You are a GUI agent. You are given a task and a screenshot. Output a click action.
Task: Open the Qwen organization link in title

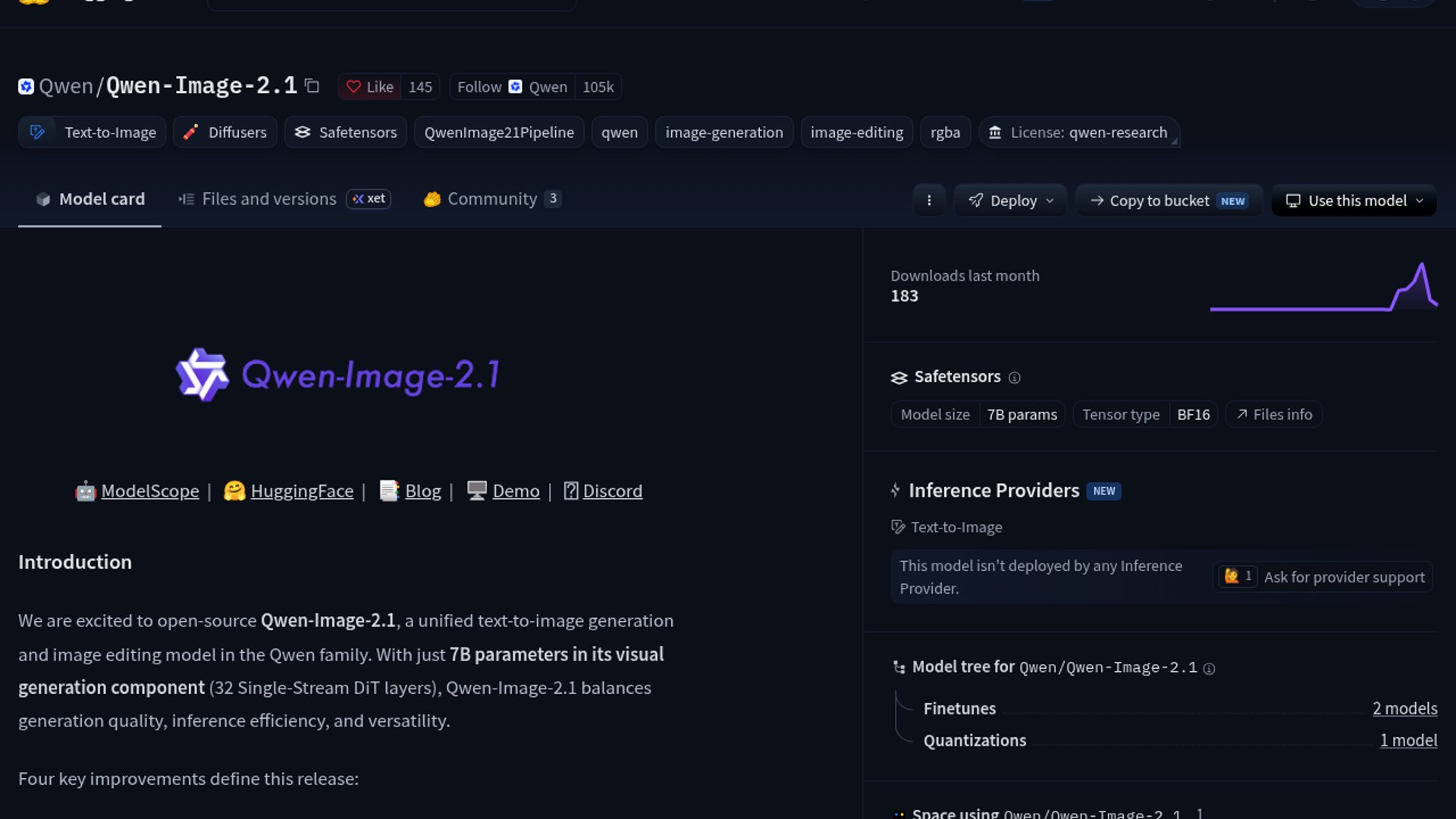click(66, 86)
